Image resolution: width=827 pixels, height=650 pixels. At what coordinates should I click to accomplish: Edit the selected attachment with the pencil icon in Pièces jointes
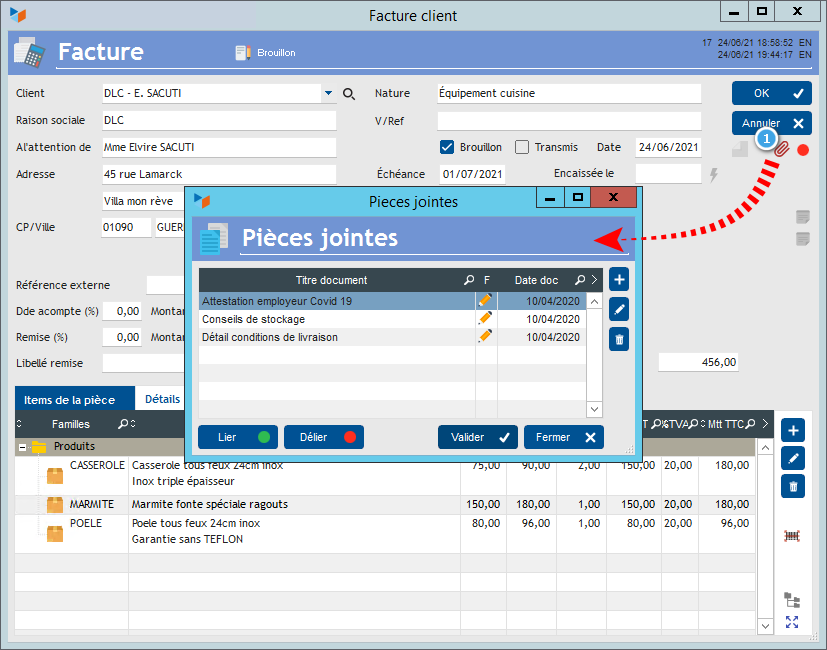619,310
